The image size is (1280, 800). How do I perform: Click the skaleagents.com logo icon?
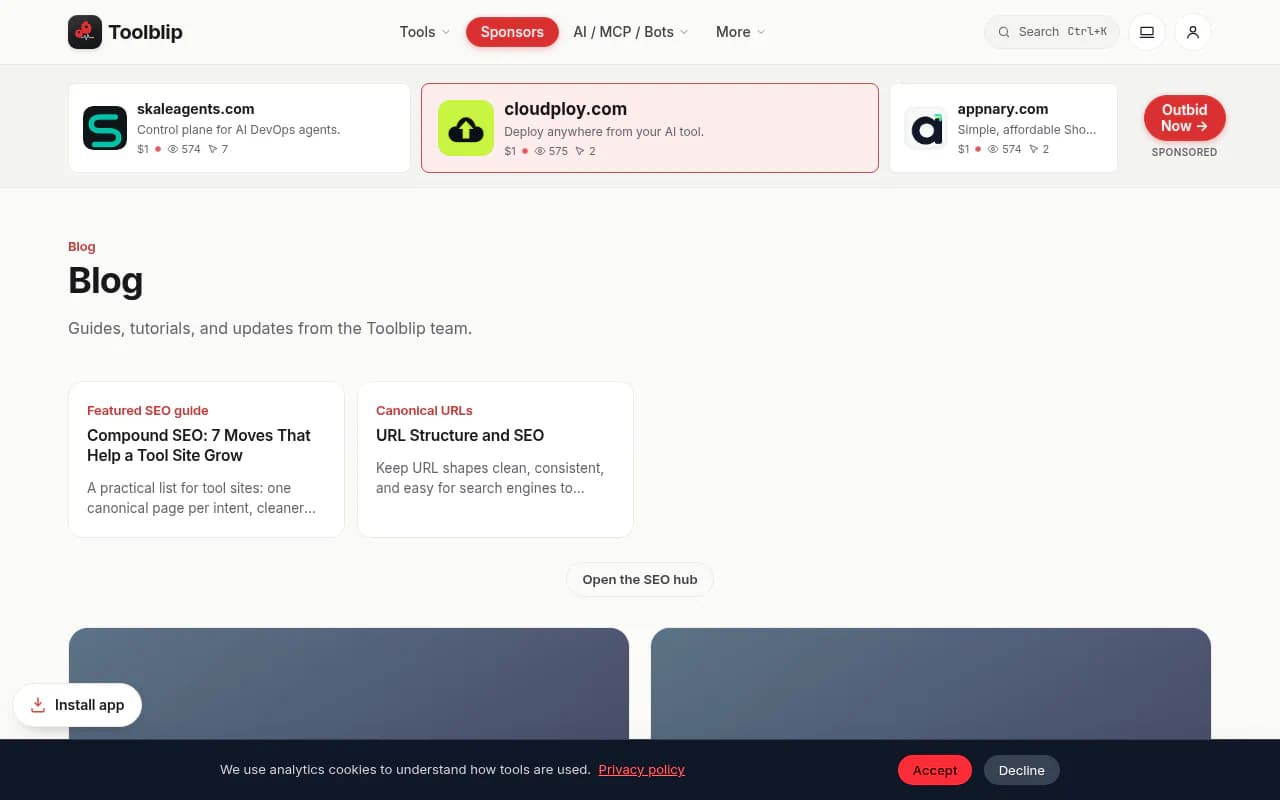tap(105, 128)
